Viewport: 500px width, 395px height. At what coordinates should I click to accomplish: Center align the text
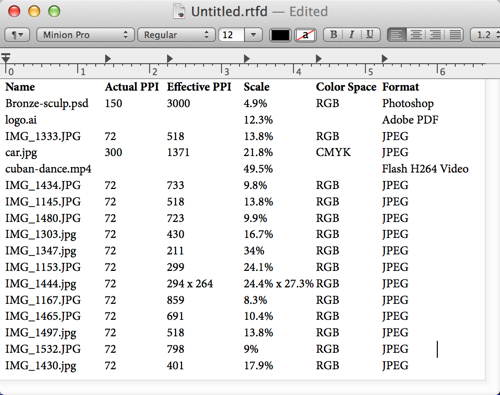(x=416, y=35)
